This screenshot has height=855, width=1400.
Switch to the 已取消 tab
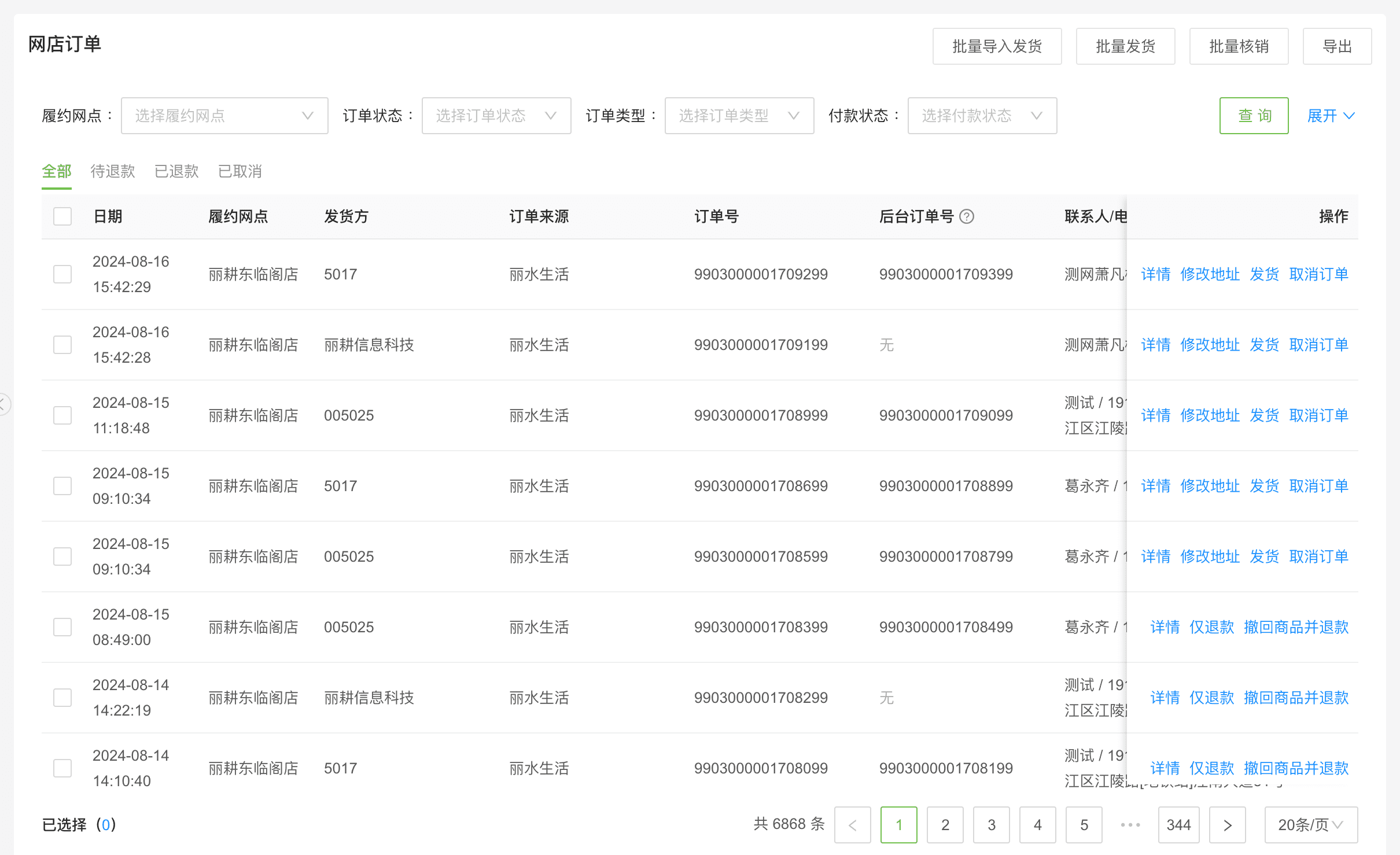[x=240, y=171]
